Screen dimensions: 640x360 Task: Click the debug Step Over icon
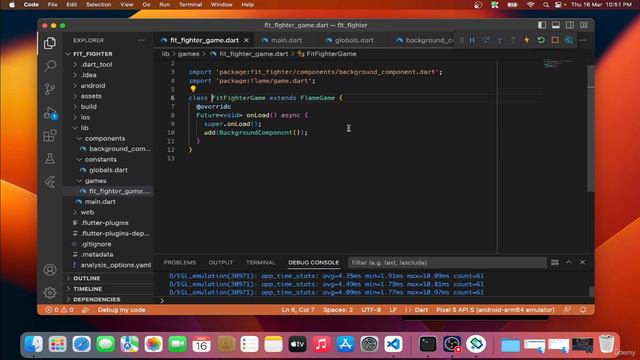[x=486, y=40]
